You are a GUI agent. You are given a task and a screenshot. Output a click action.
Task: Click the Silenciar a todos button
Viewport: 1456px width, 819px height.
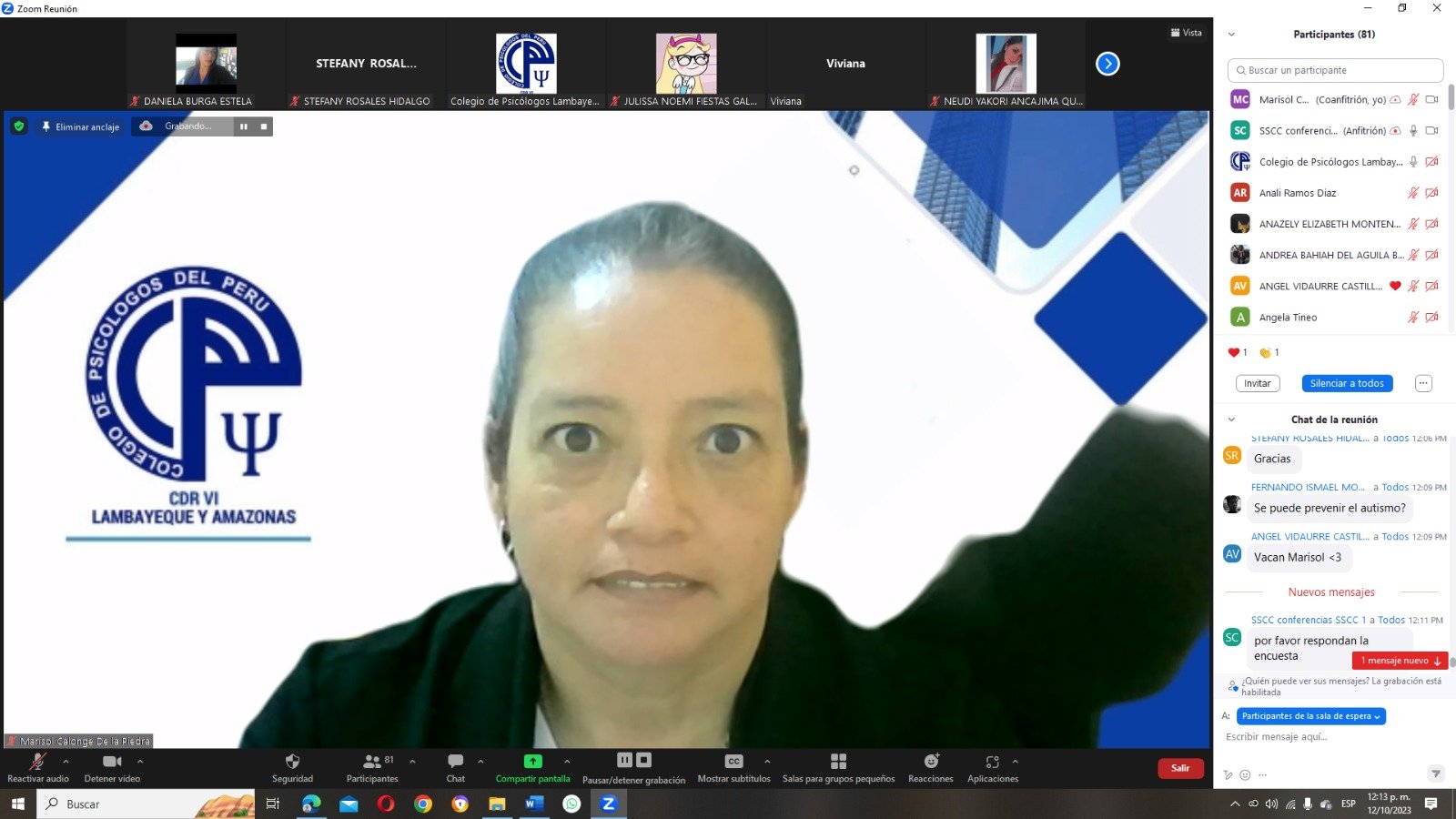[1346, 383]
